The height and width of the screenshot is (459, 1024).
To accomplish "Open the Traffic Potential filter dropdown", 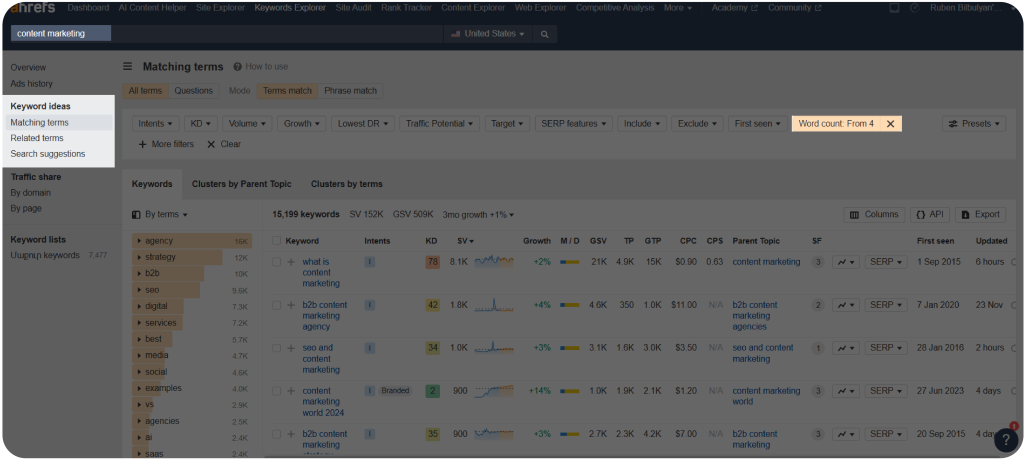I will pos(440,123).
